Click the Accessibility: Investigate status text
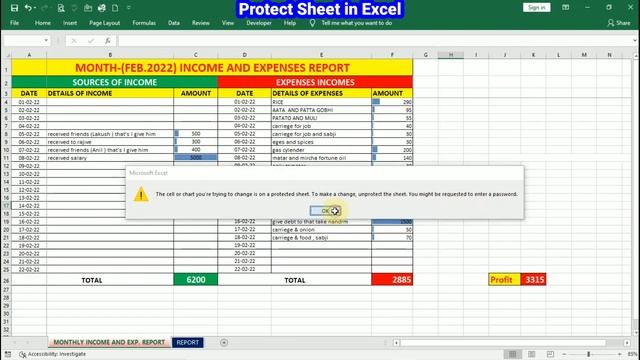This screenshot has width=640, height=360. click(x=57, y=354)
